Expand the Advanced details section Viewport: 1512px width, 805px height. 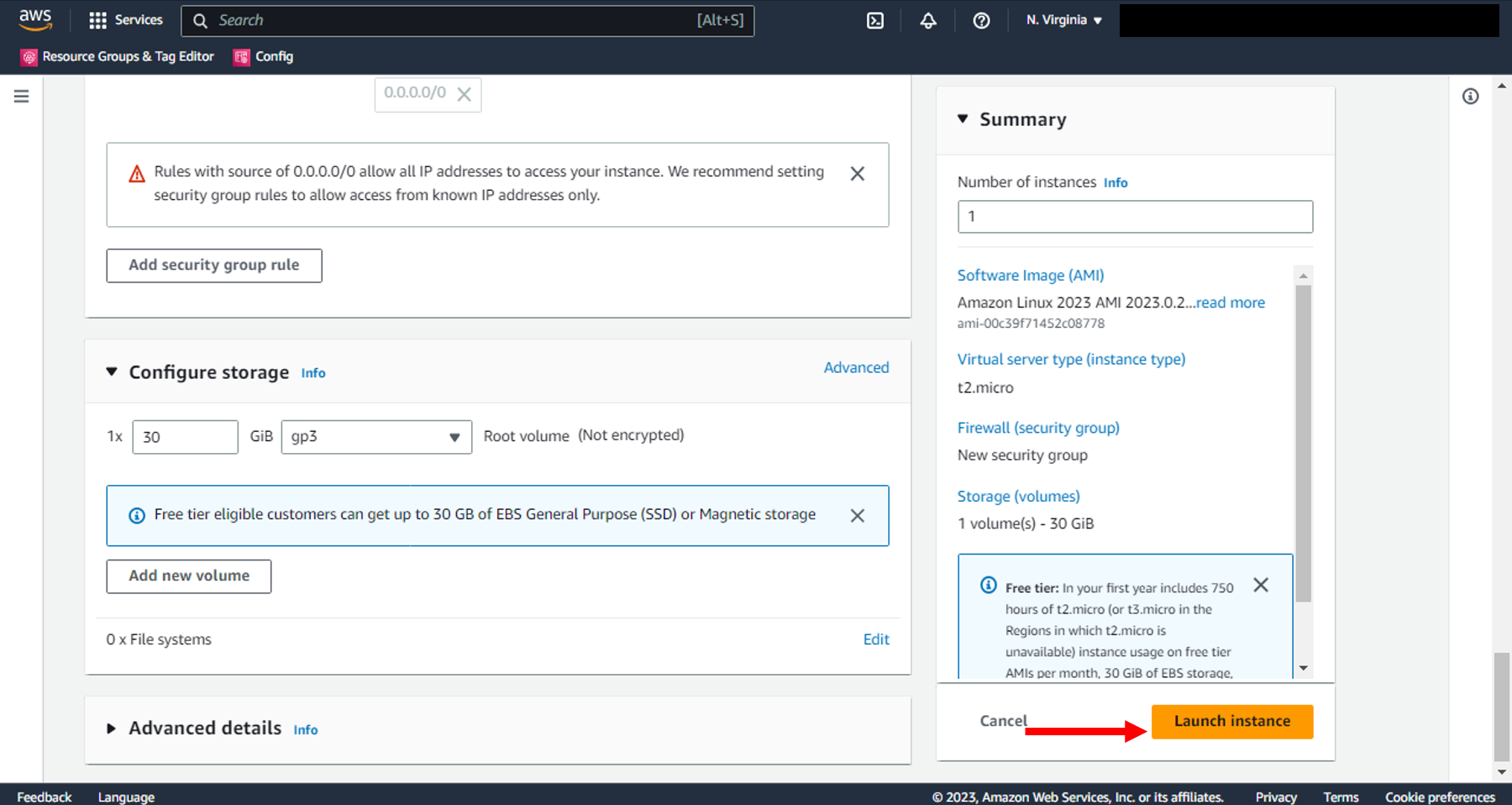click(111, 729)
